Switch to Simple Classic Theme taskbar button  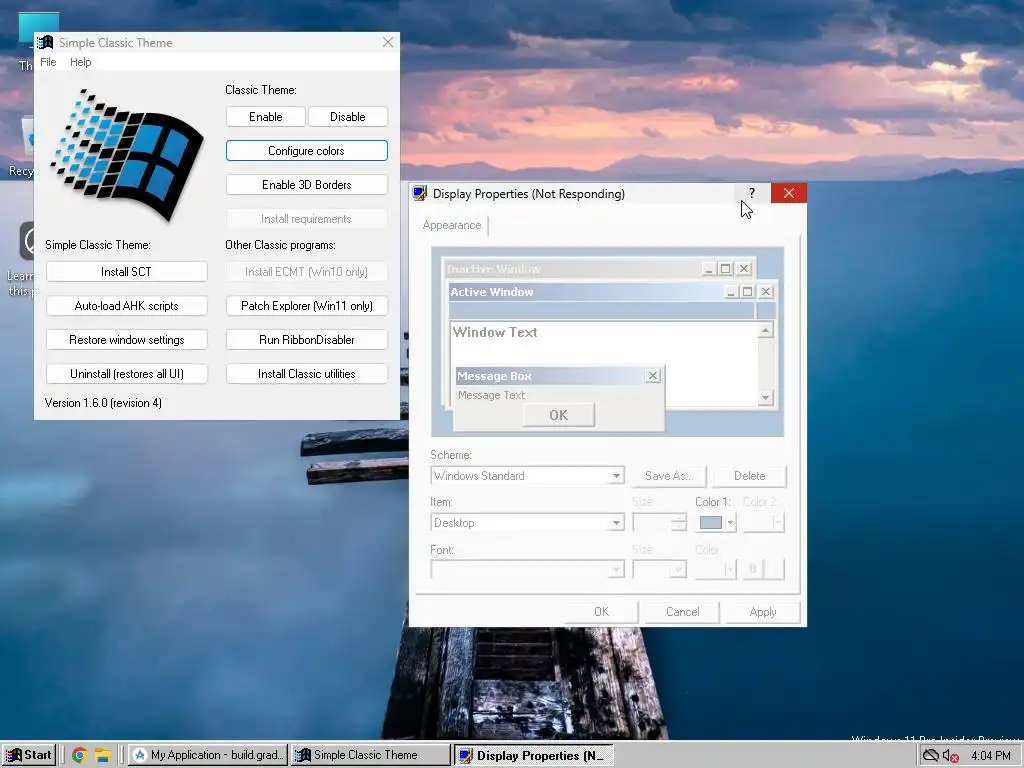370,756
